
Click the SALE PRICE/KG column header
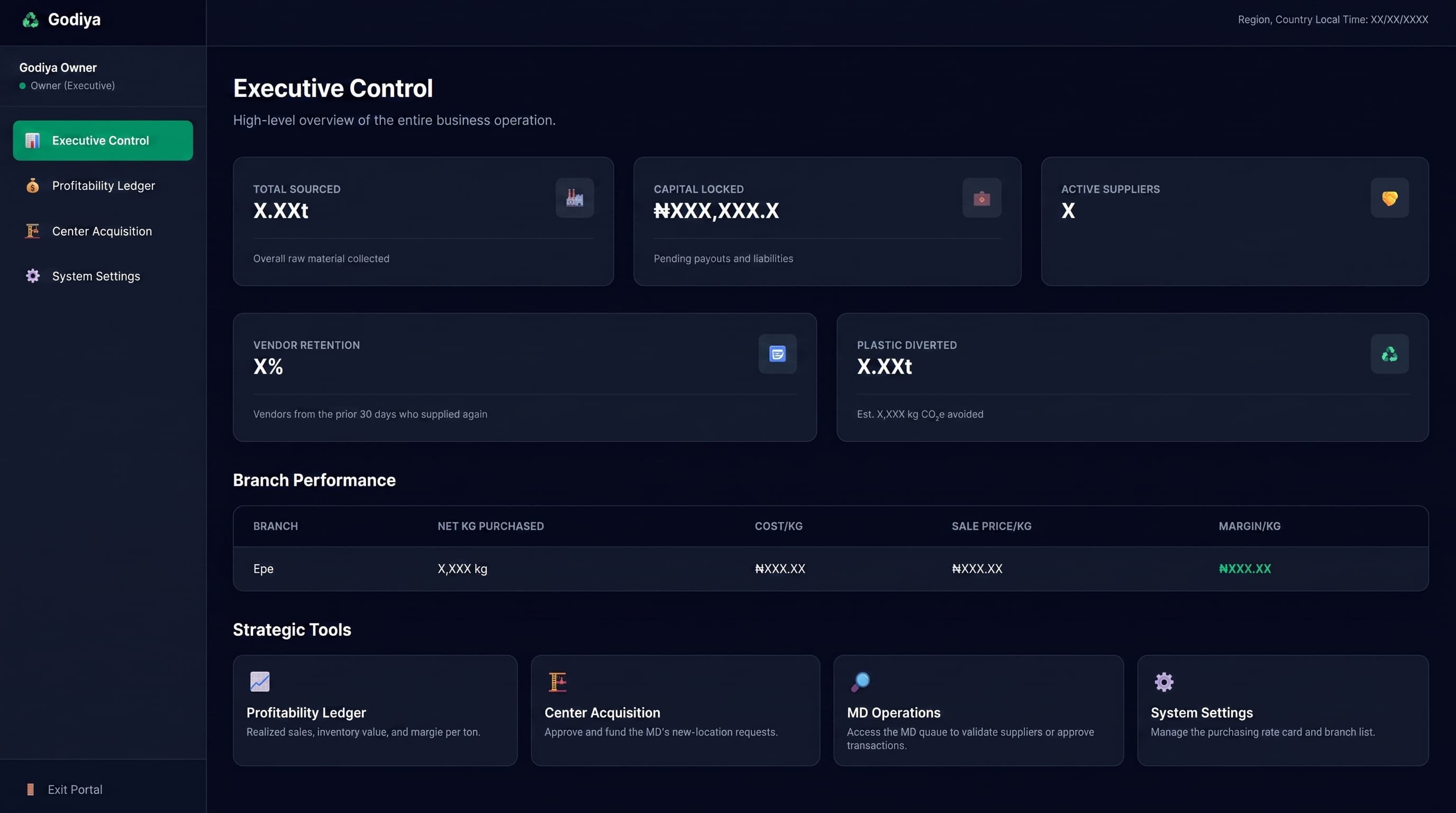[x=991, y=526]
